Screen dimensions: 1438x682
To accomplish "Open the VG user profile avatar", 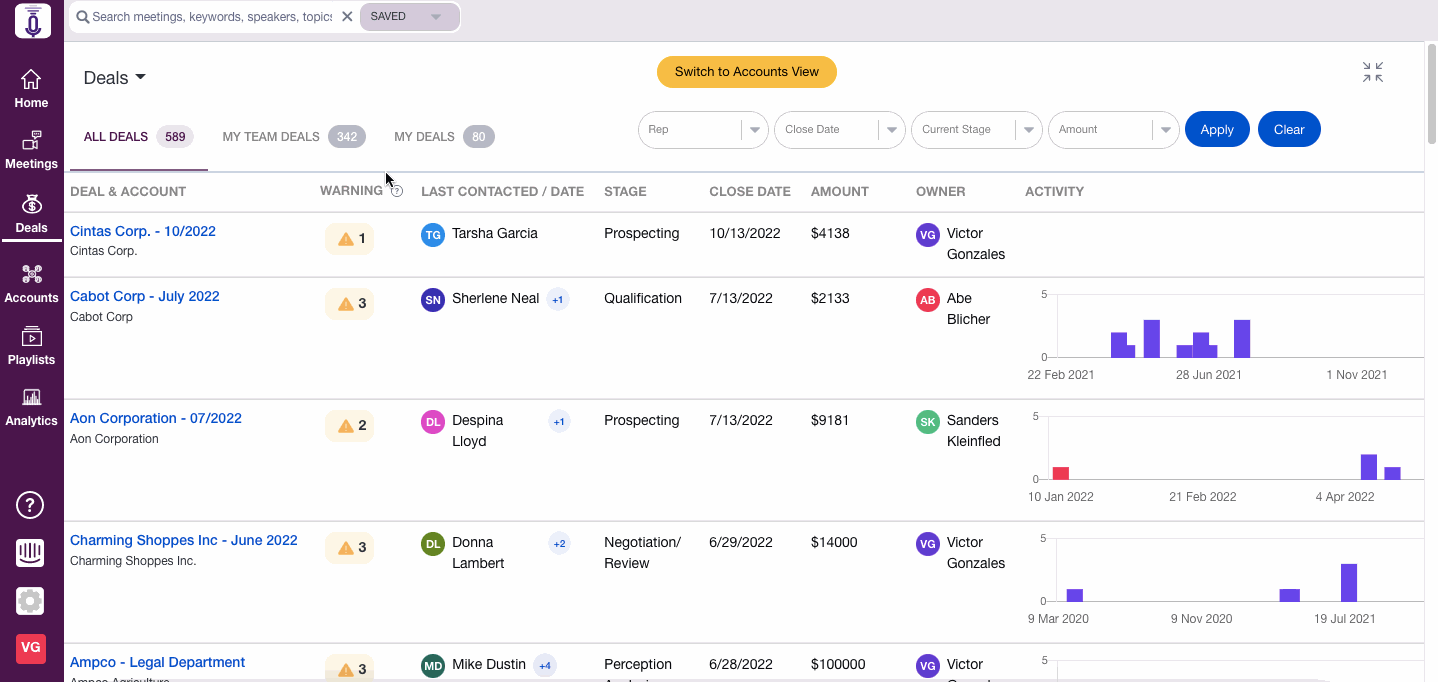I will coord(30,647).
